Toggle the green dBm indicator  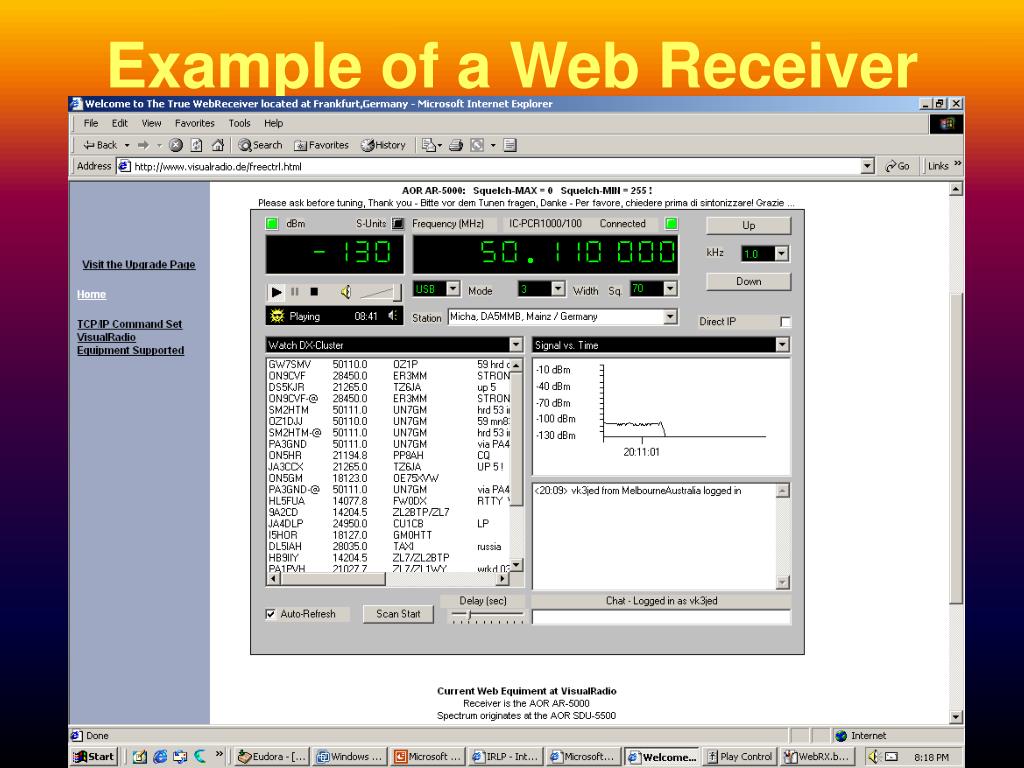272,223
